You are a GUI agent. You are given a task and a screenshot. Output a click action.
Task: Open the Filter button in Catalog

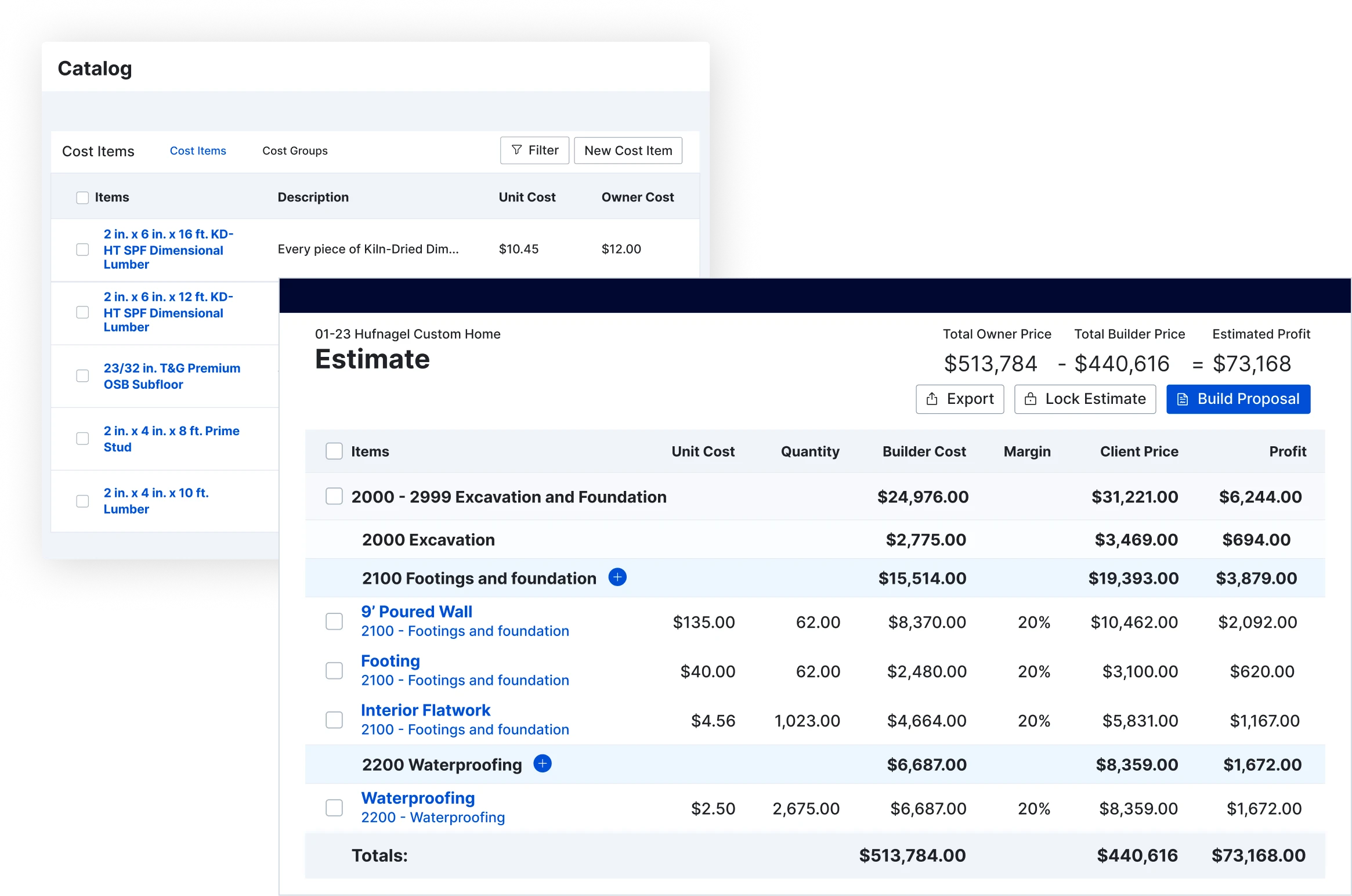[534, 150]
